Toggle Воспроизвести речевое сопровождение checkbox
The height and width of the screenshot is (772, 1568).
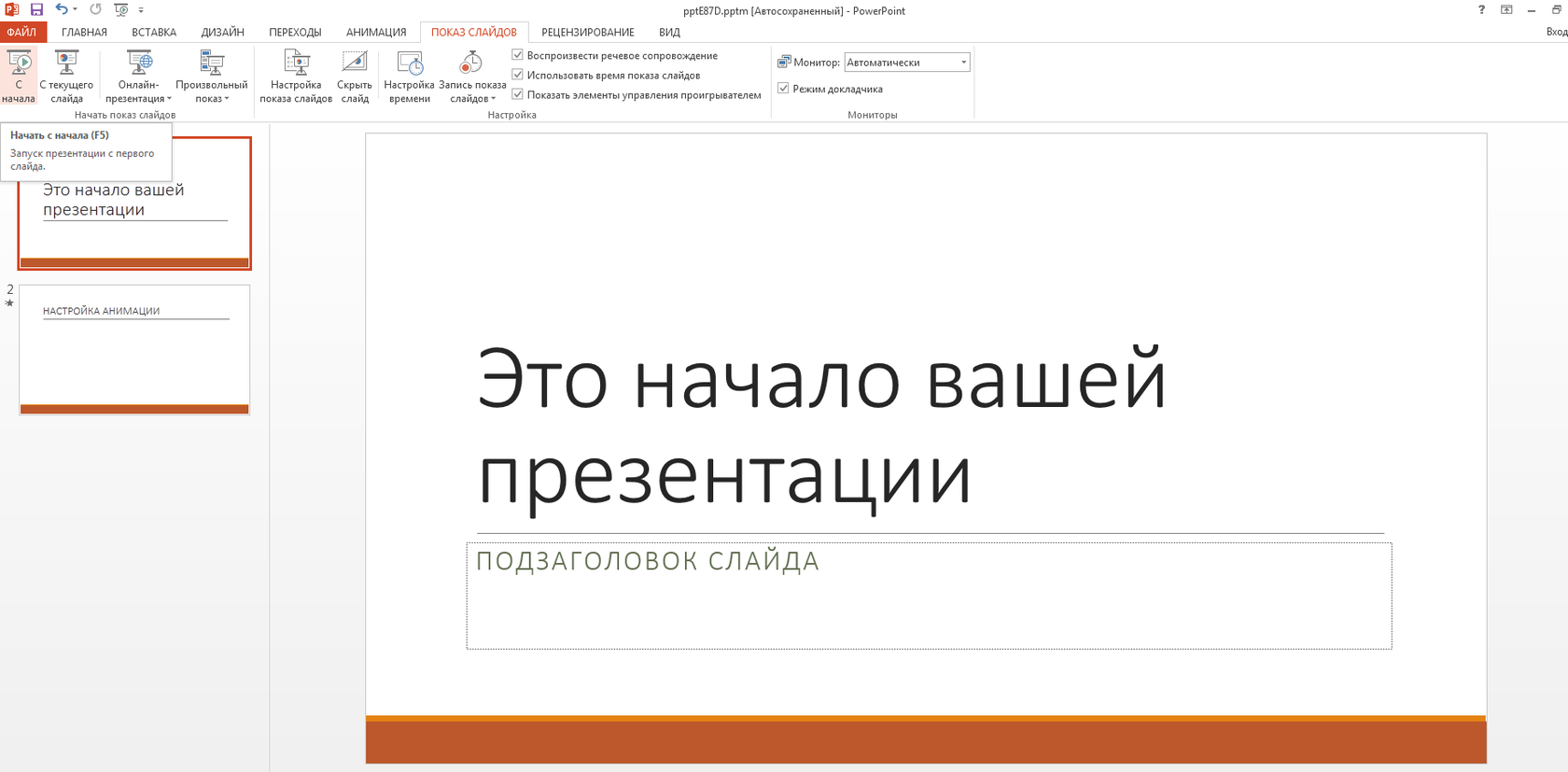(518, 55)
